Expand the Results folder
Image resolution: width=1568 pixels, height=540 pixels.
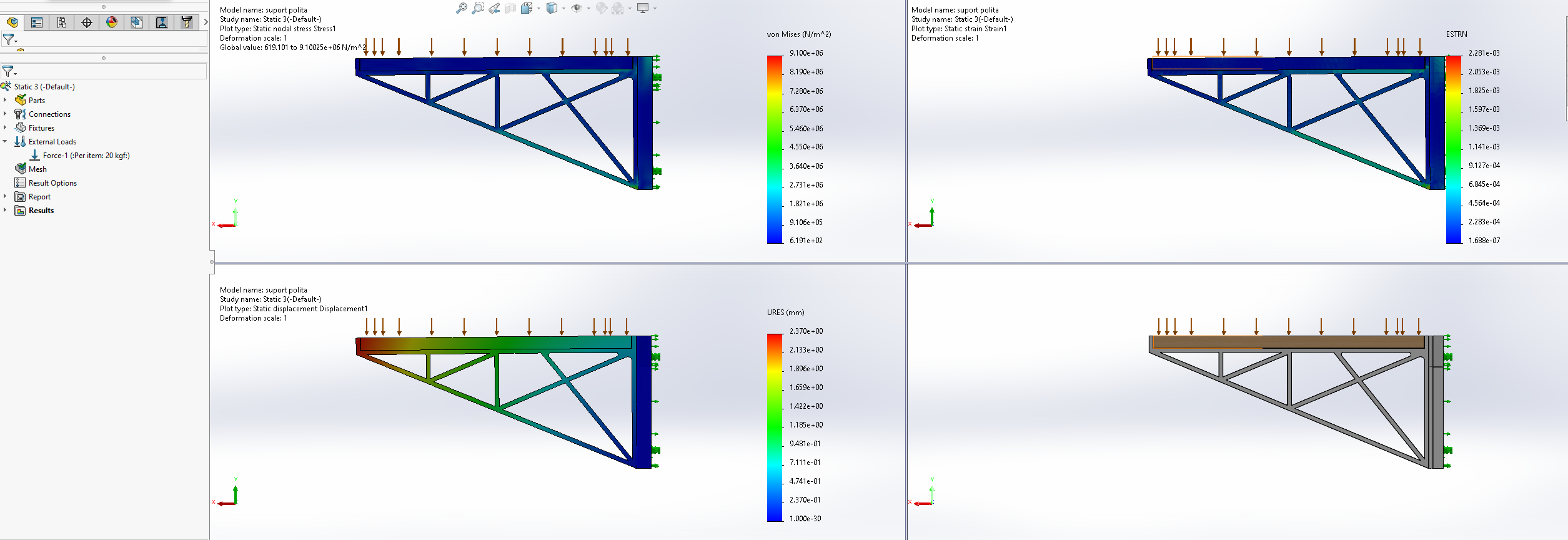coord(5,210)
